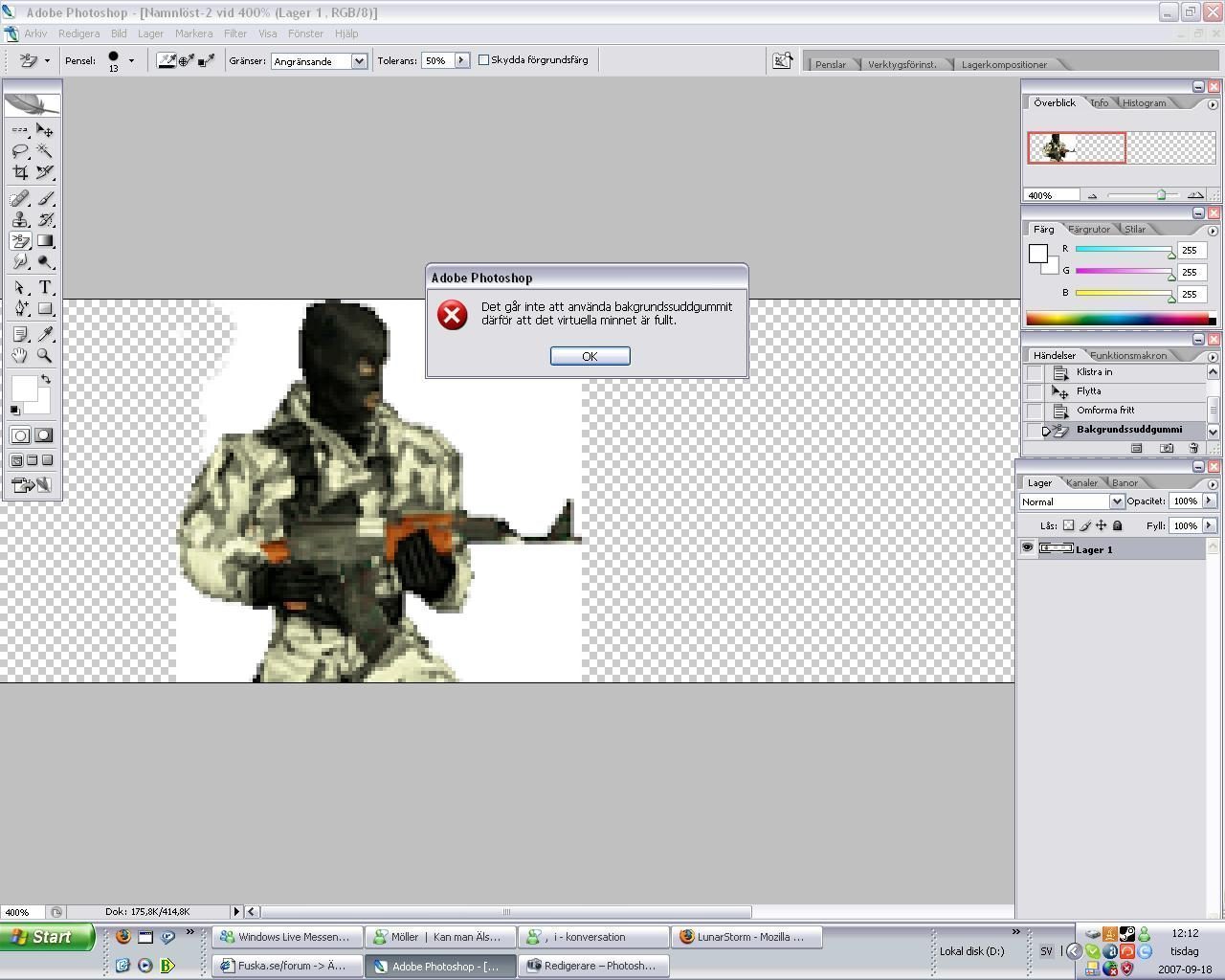Toggle lock image pixels brush icon
Image resolution: width=1225 pixels, height=980 pixels.
tap(1085, 525)
